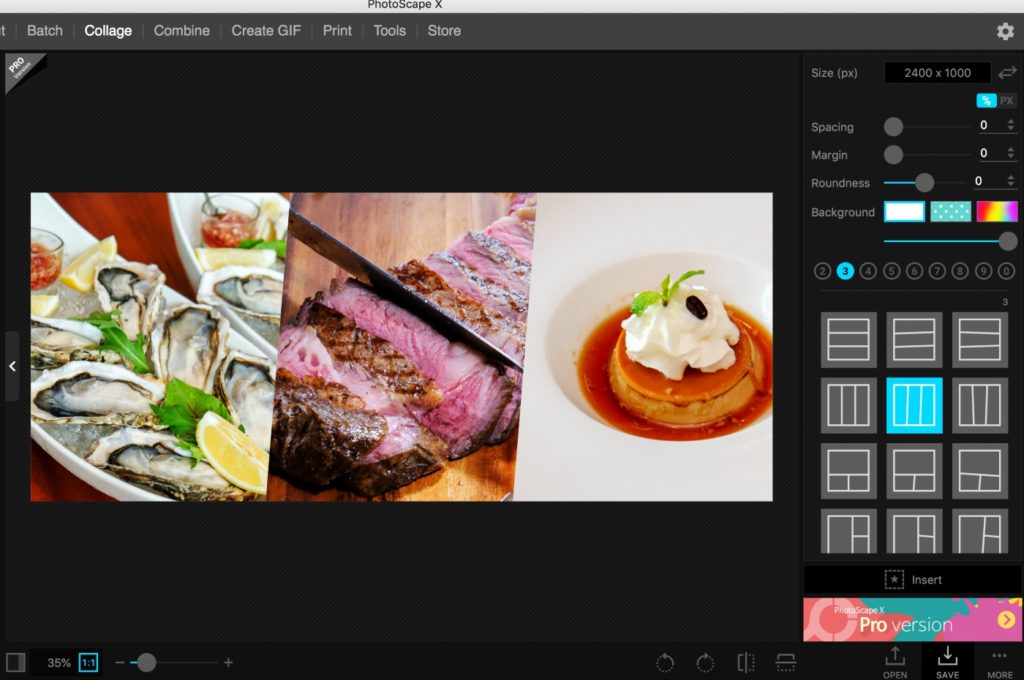Choose the rainbow gradient background swatch
Image resolution: width=1024 pixels, height=680 pixels.
pos(997,212)
